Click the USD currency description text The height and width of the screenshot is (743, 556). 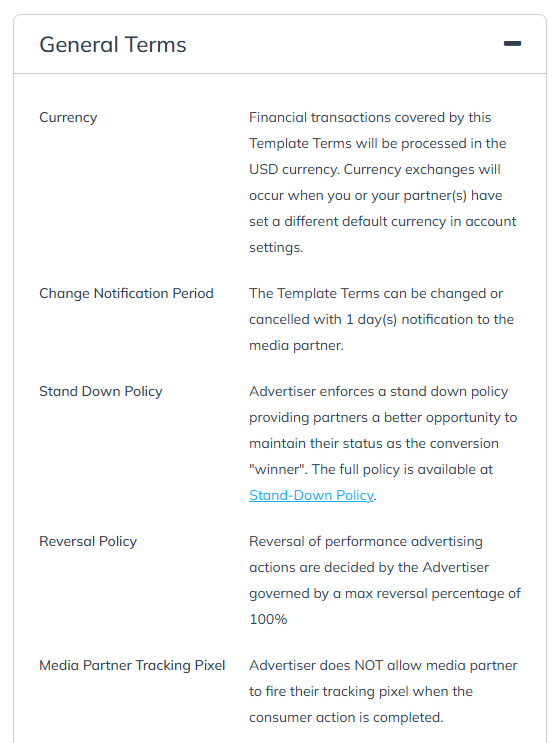(383, 182)
